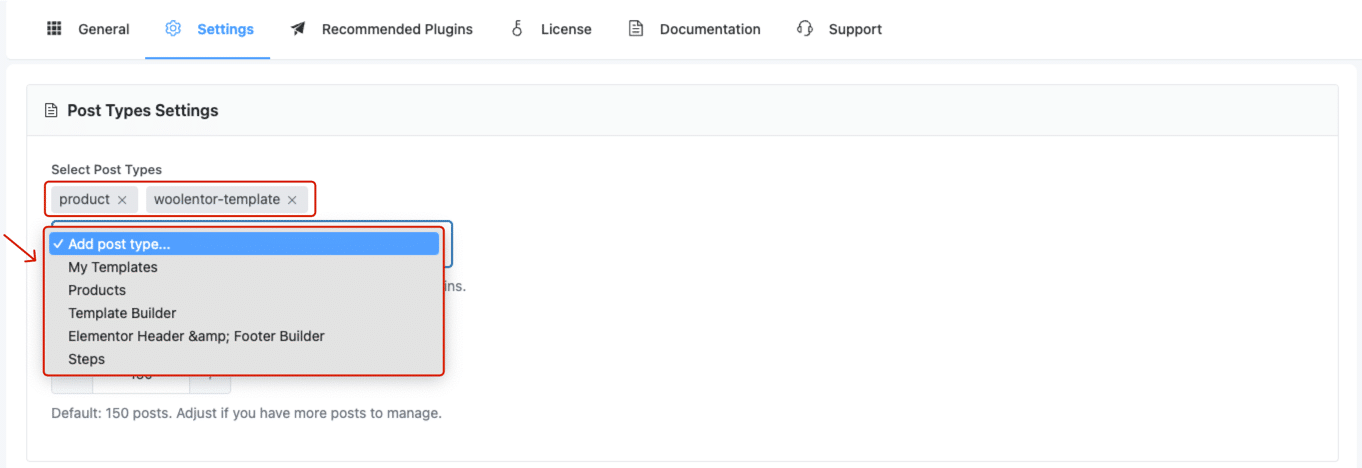Click the Settings gear icon
Viewport: 1362px width, 468px height.
pyautogui.click(x=173, y=29)
